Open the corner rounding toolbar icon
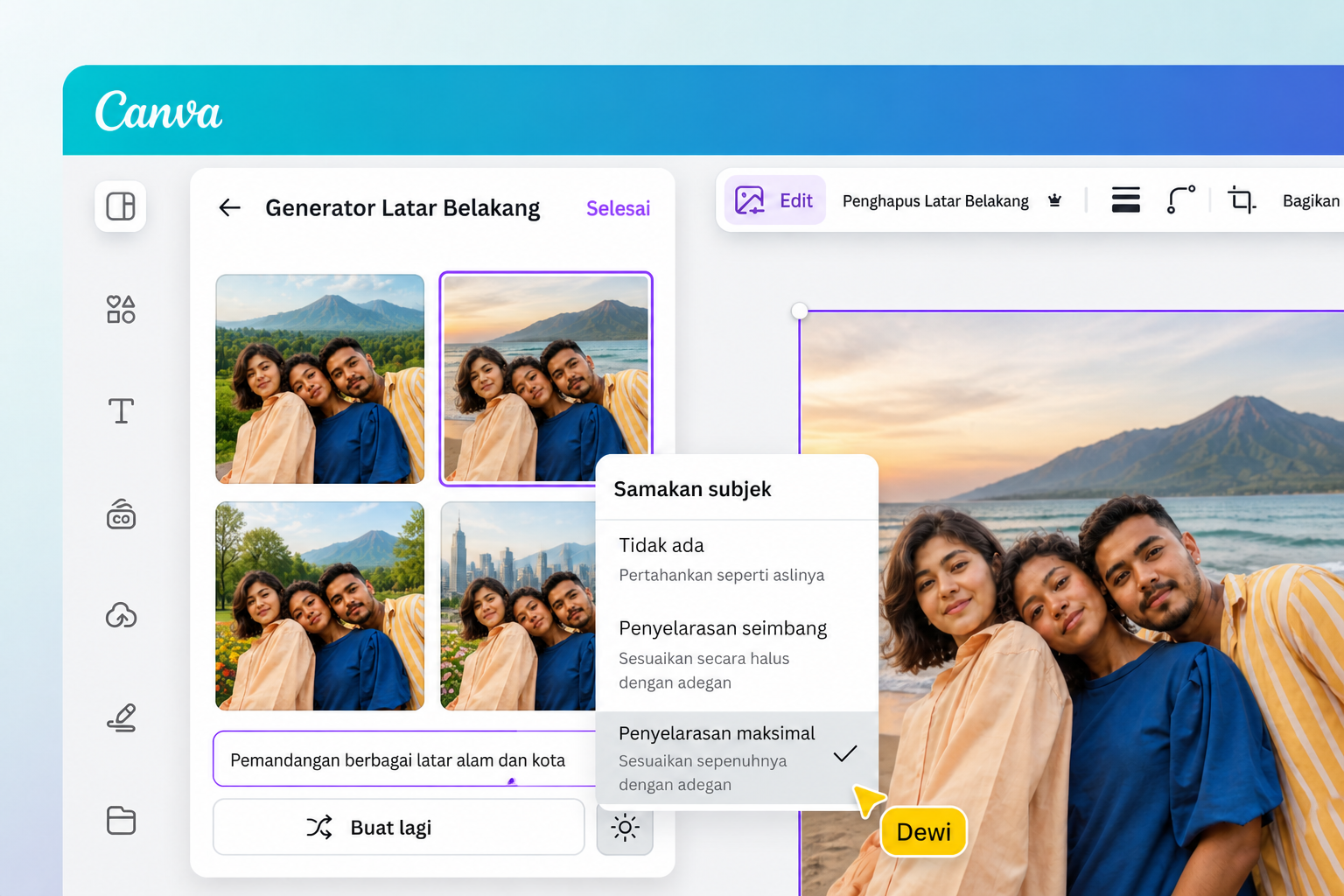This screenshot has width=1344, height=896. point(1180,200)
